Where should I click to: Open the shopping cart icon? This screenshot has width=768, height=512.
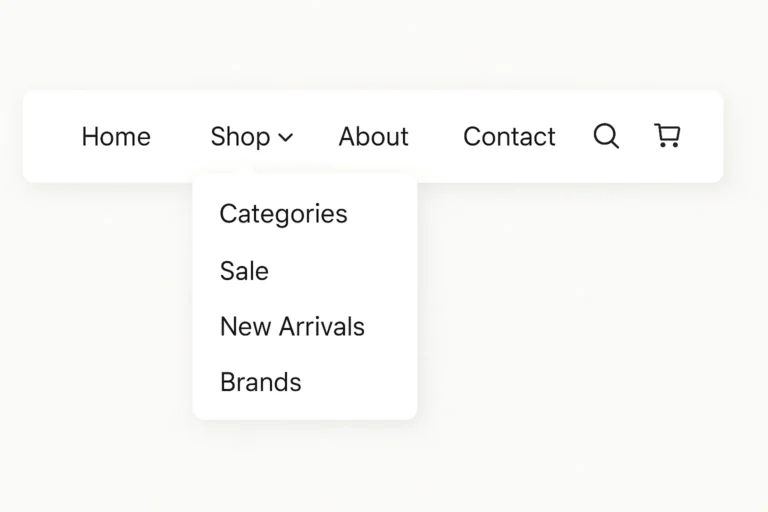point(667,135)
